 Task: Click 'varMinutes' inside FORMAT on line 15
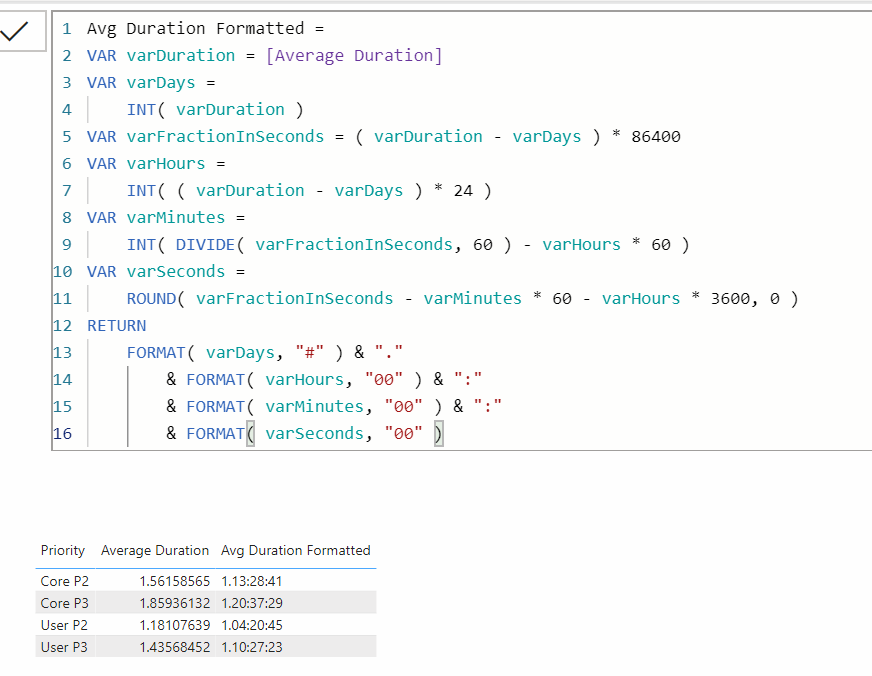click(314, 407)
